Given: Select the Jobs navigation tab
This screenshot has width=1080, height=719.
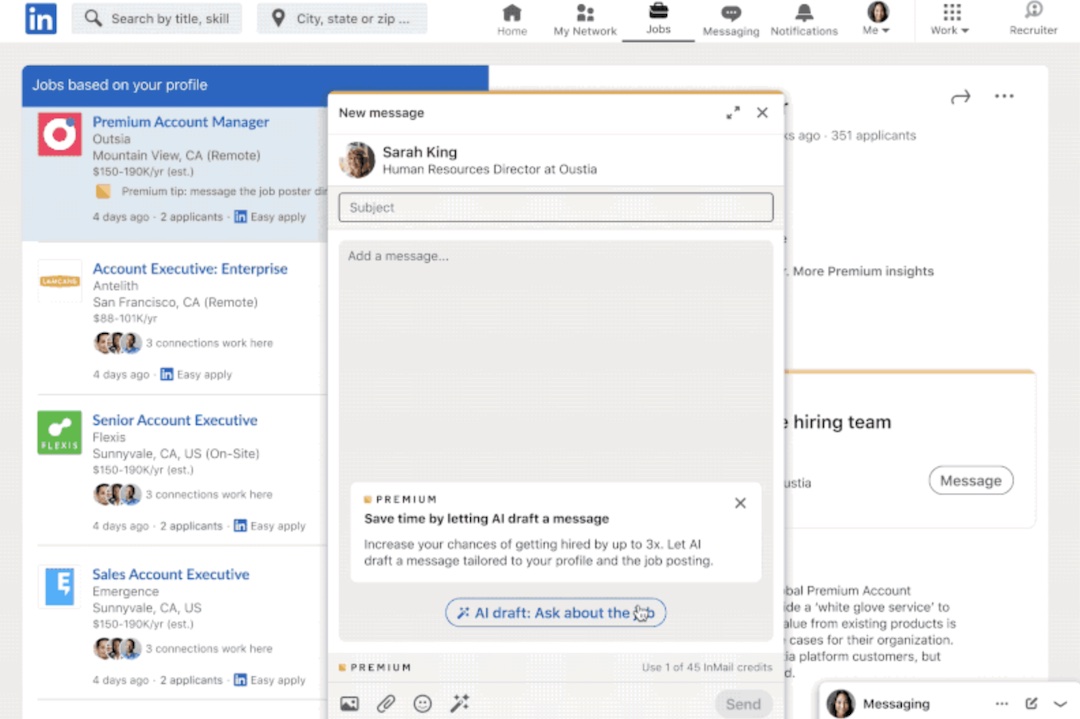Looking at the screenshot, I should point(658,19).
